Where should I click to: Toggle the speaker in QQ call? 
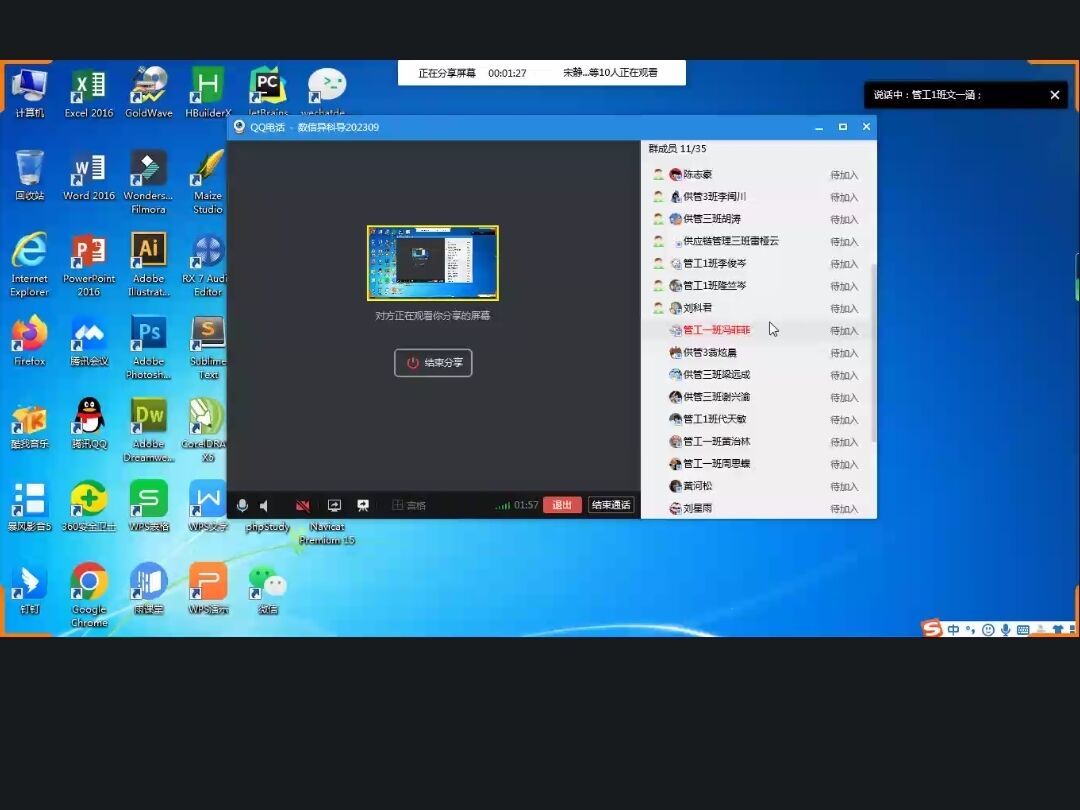(265, 506)
